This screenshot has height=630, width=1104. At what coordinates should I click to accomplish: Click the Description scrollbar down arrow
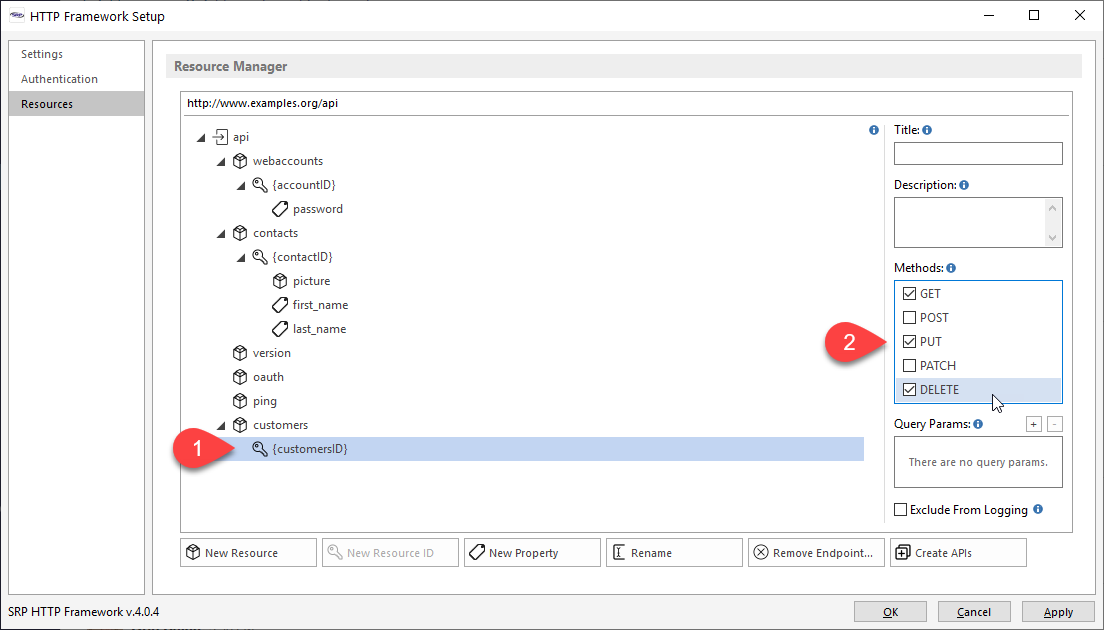(x=1052, y=237)
